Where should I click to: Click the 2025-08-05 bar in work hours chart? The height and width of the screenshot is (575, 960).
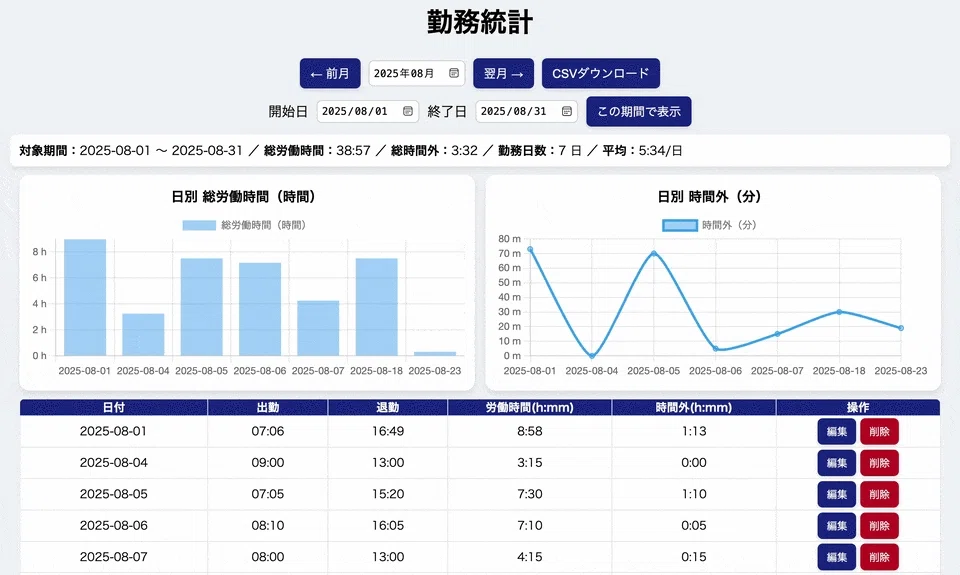click(x=201, y=307)
